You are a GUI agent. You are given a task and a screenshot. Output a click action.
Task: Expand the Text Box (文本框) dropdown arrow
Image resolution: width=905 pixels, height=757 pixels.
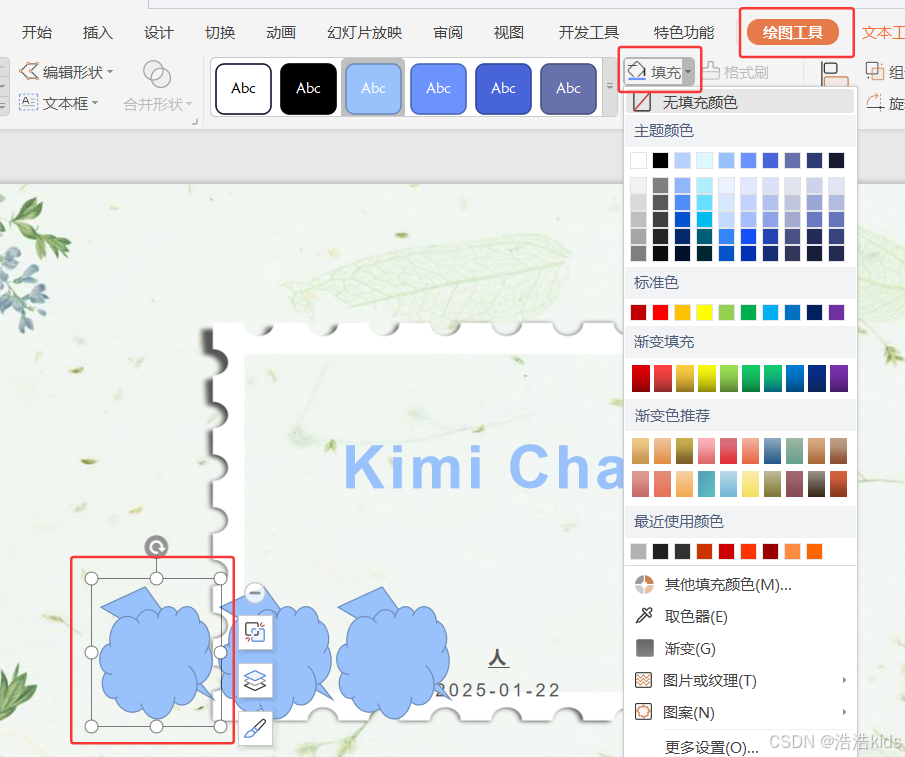point(95,103)
